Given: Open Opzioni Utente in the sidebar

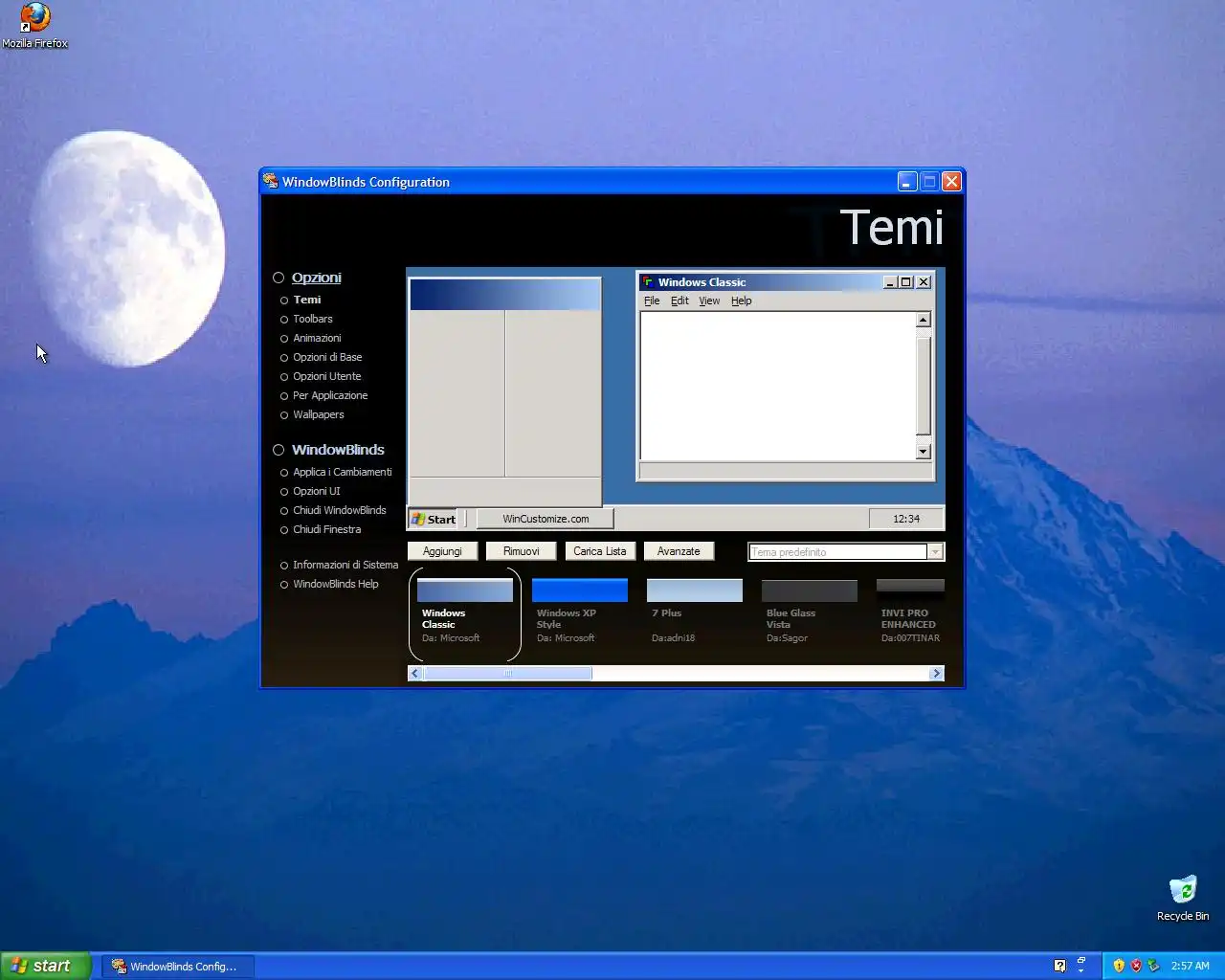Looking at the screenshot, I should pos(327,376).
